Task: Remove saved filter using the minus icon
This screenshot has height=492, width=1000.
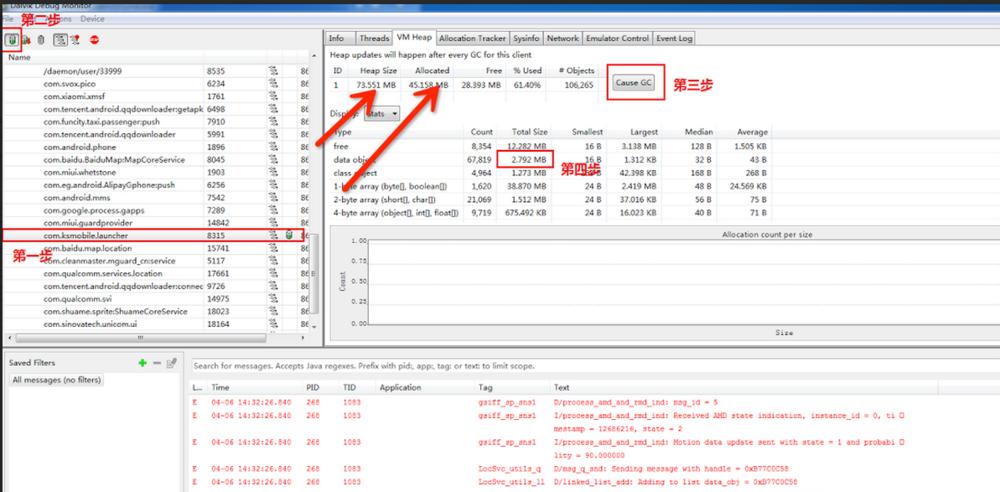Action: (x=157, y=363)
